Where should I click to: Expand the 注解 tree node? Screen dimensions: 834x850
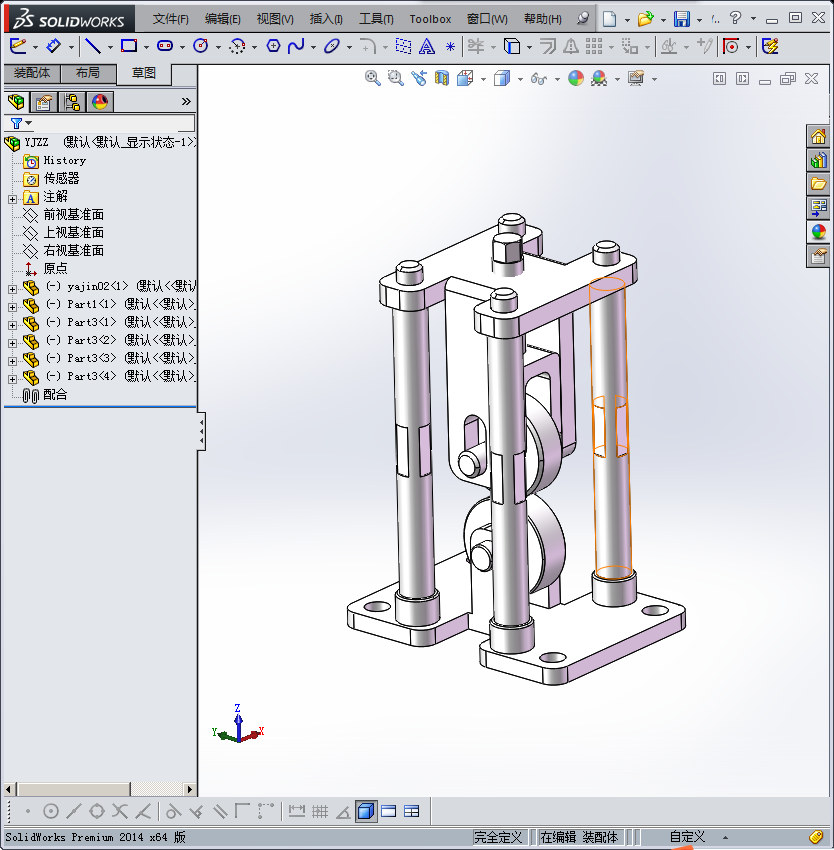[12, 199]
